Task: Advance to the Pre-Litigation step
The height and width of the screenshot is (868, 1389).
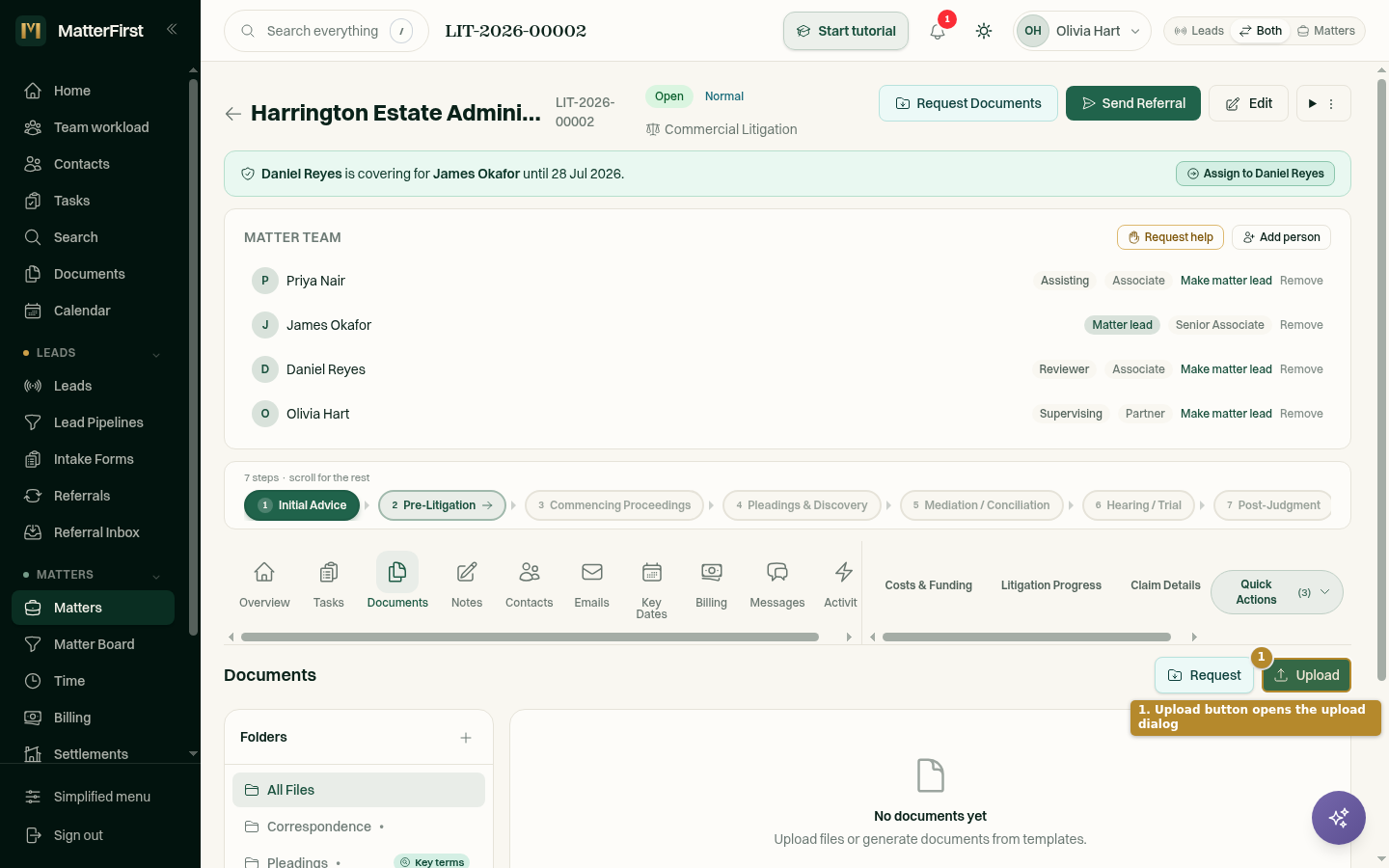Action: click(442, 505)
